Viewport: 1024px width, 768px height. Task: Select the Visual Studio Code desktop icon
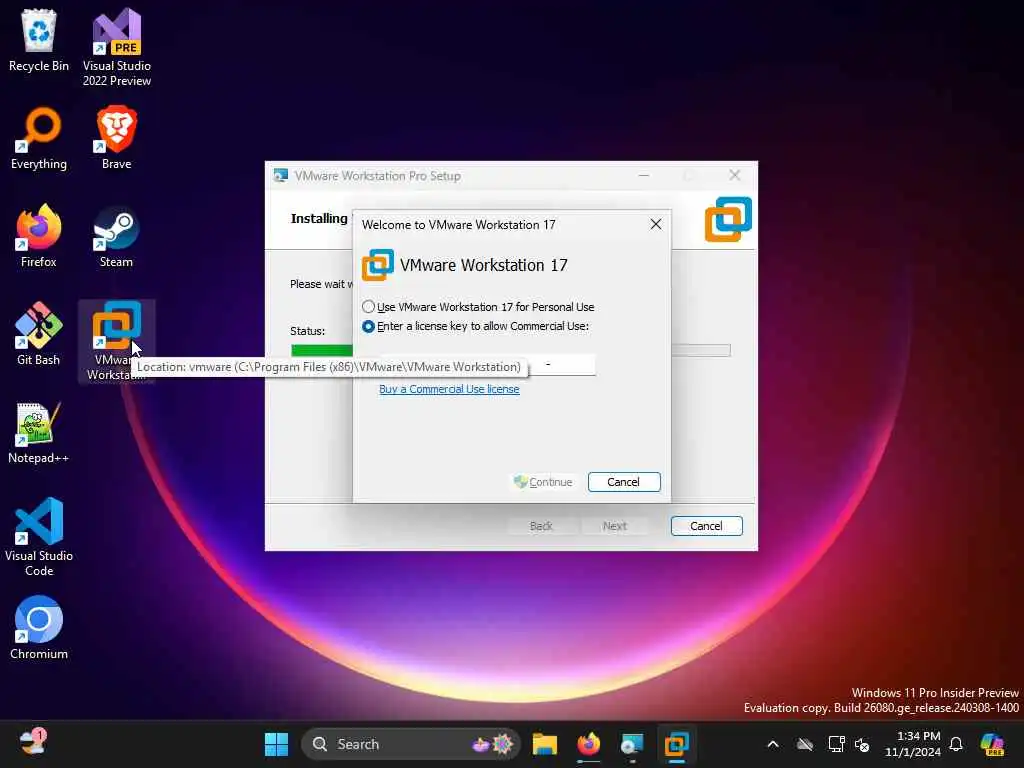point(39,537)
